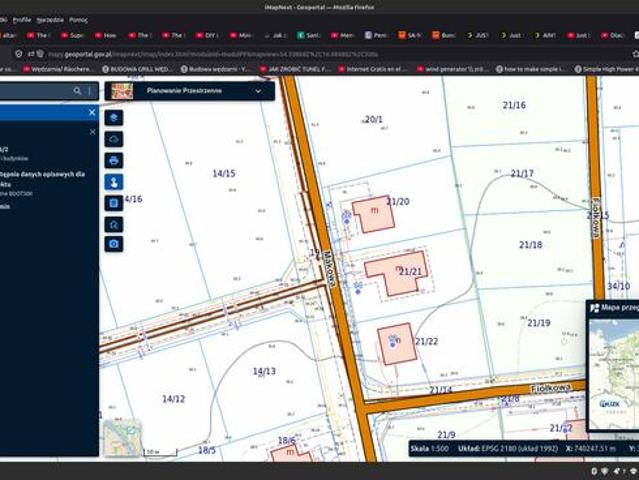Click the camera snapshot tool

coord(114,244)
